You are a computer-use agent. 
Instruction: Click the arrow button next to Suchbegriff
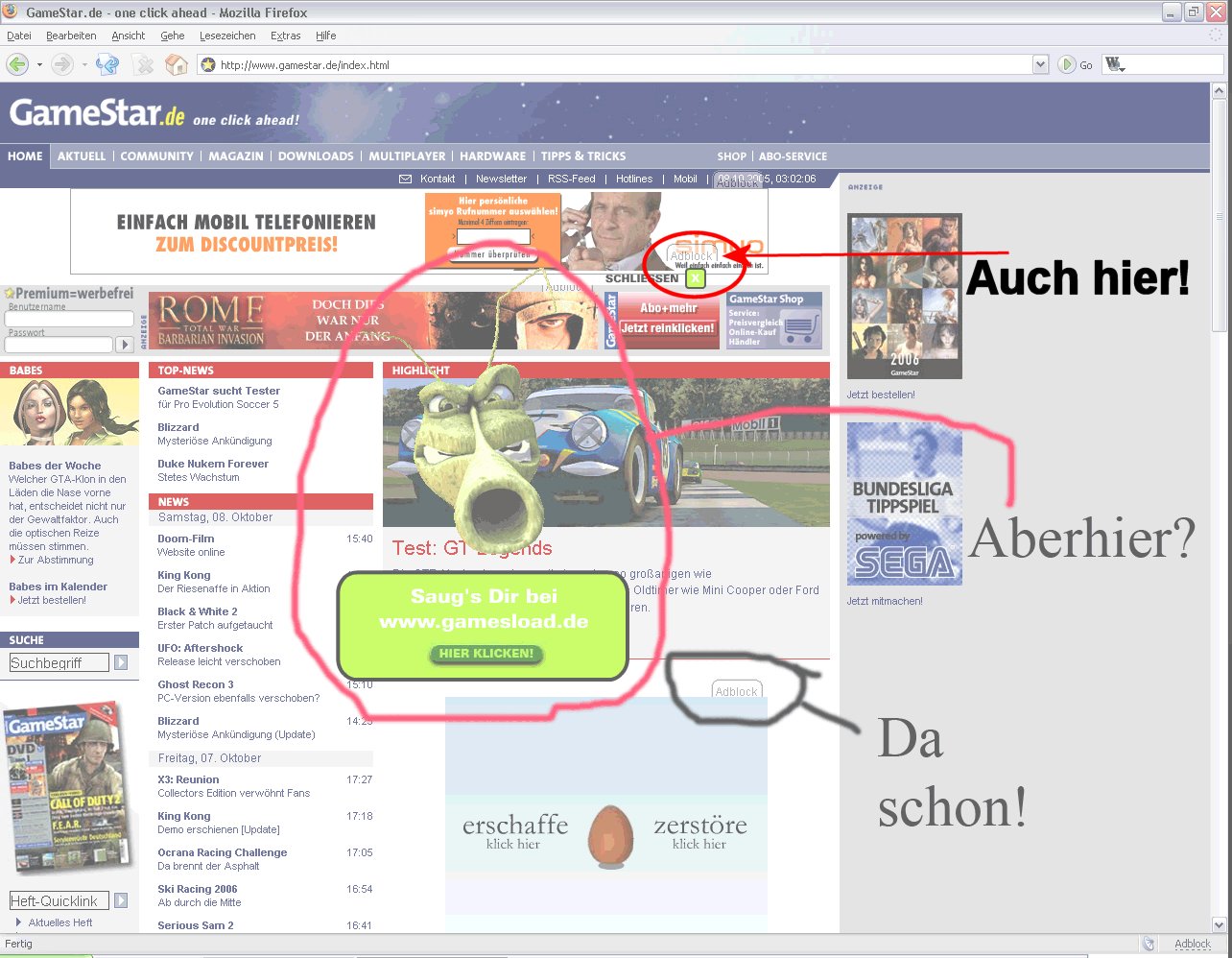(121, 662)
